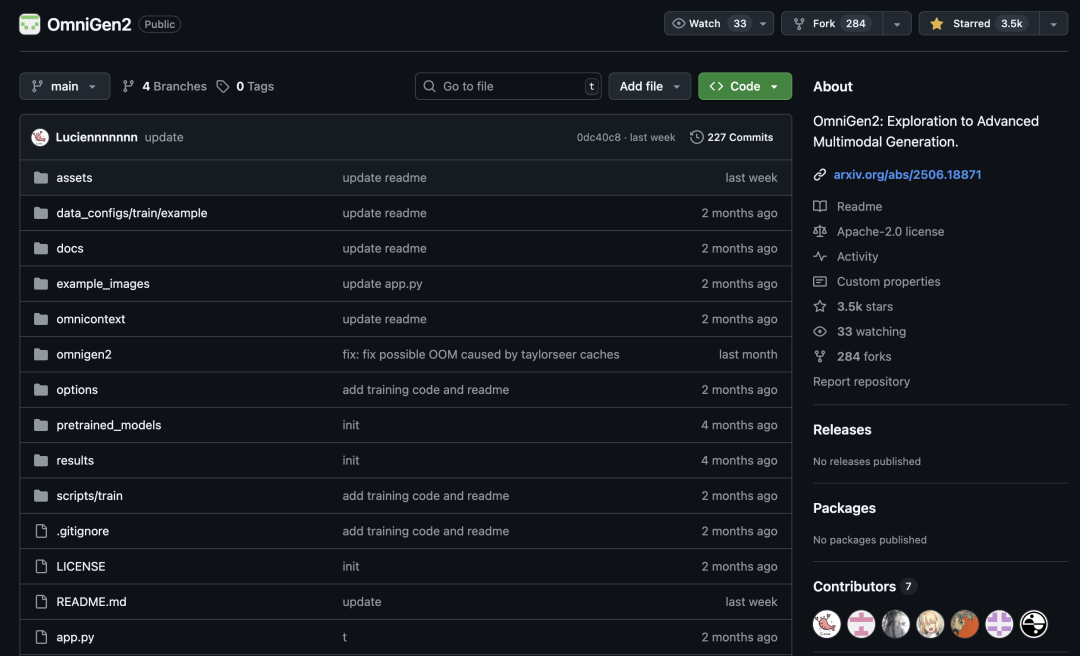Screen dimensions: 1080x656
Task: Click the fork icon beside 284 forks
Action: pos(820,356)
